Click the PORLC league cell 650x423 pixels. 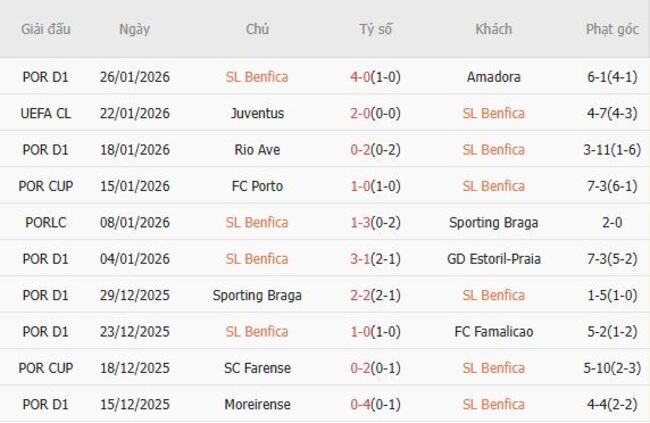tap(46, 222)
